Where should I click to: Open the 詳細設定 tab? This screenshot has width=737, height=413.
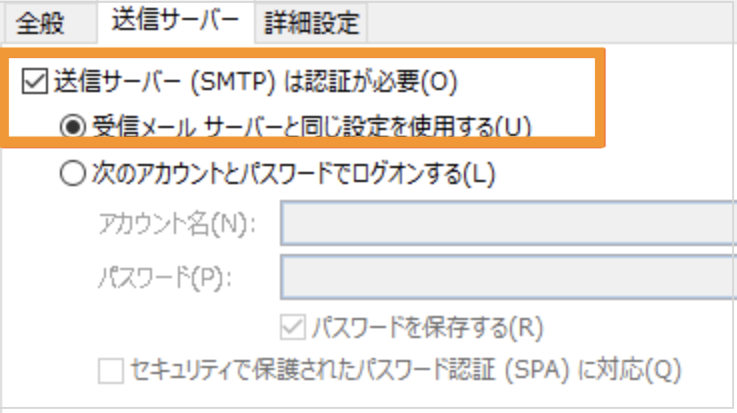311,22
